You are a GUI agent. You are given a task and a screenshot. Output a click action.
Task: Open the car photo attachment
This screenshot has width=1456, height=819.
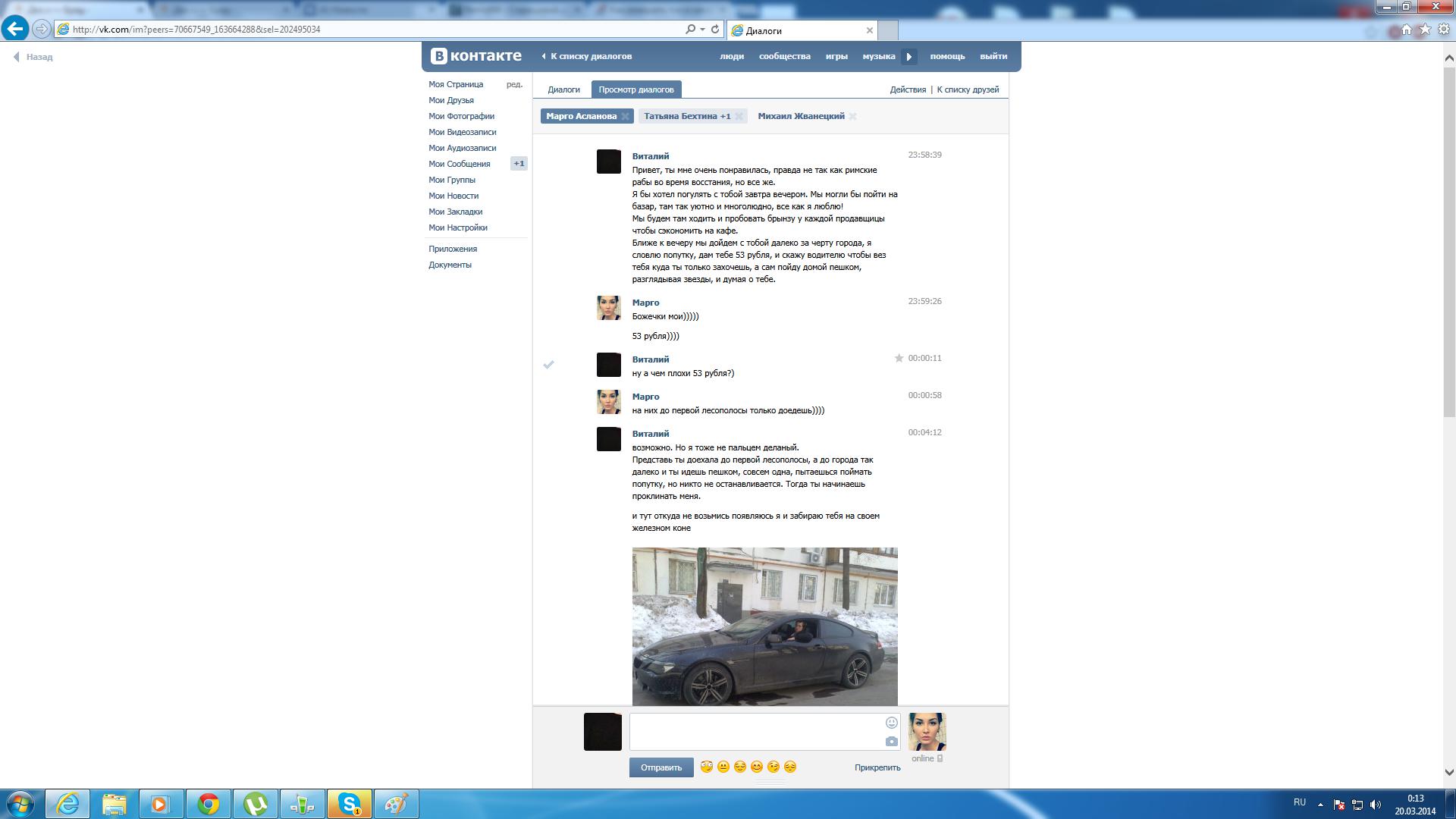tap(764, 626)
